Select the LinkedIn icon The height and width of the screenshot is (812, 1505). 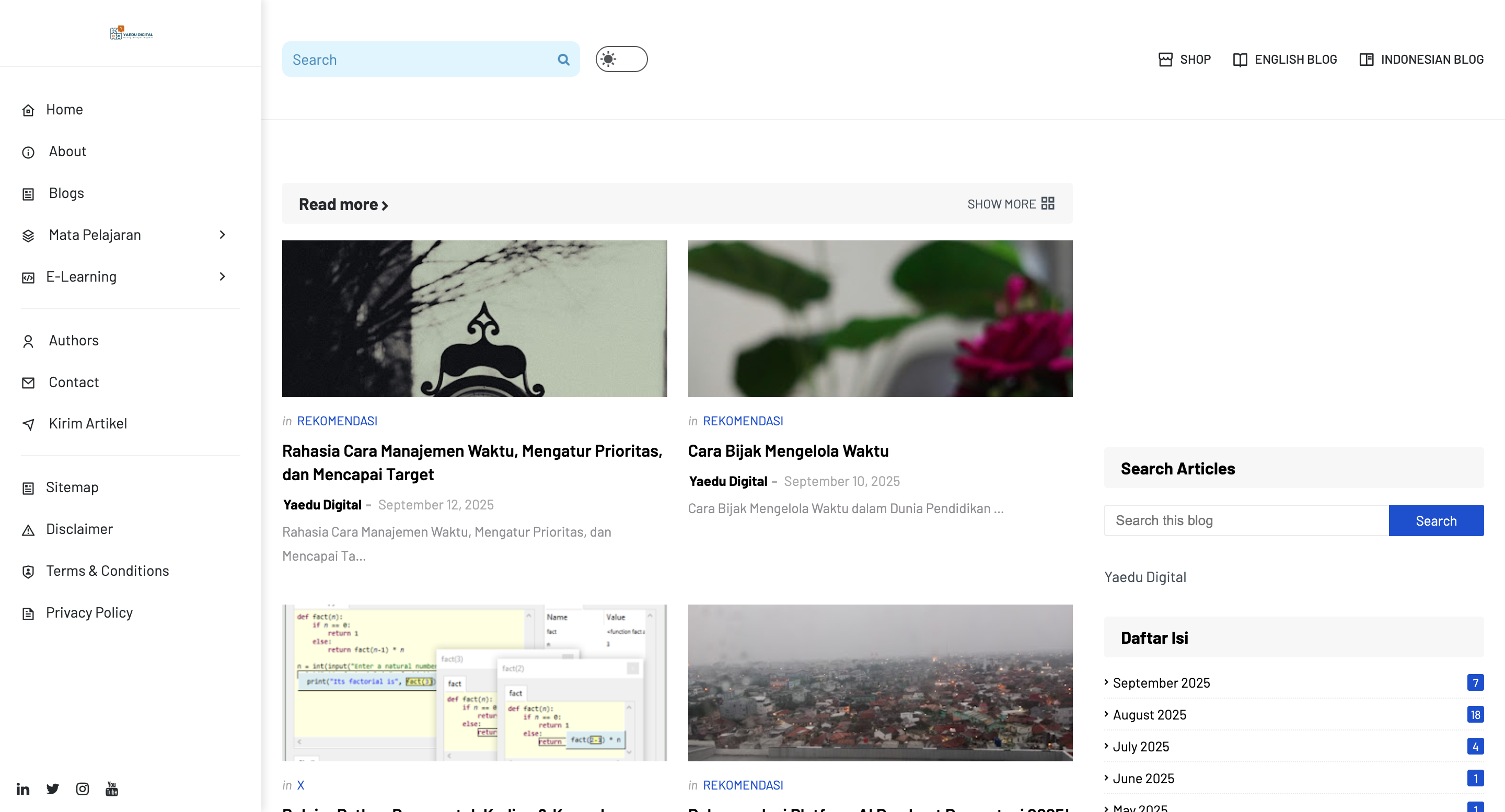(23, 788)
